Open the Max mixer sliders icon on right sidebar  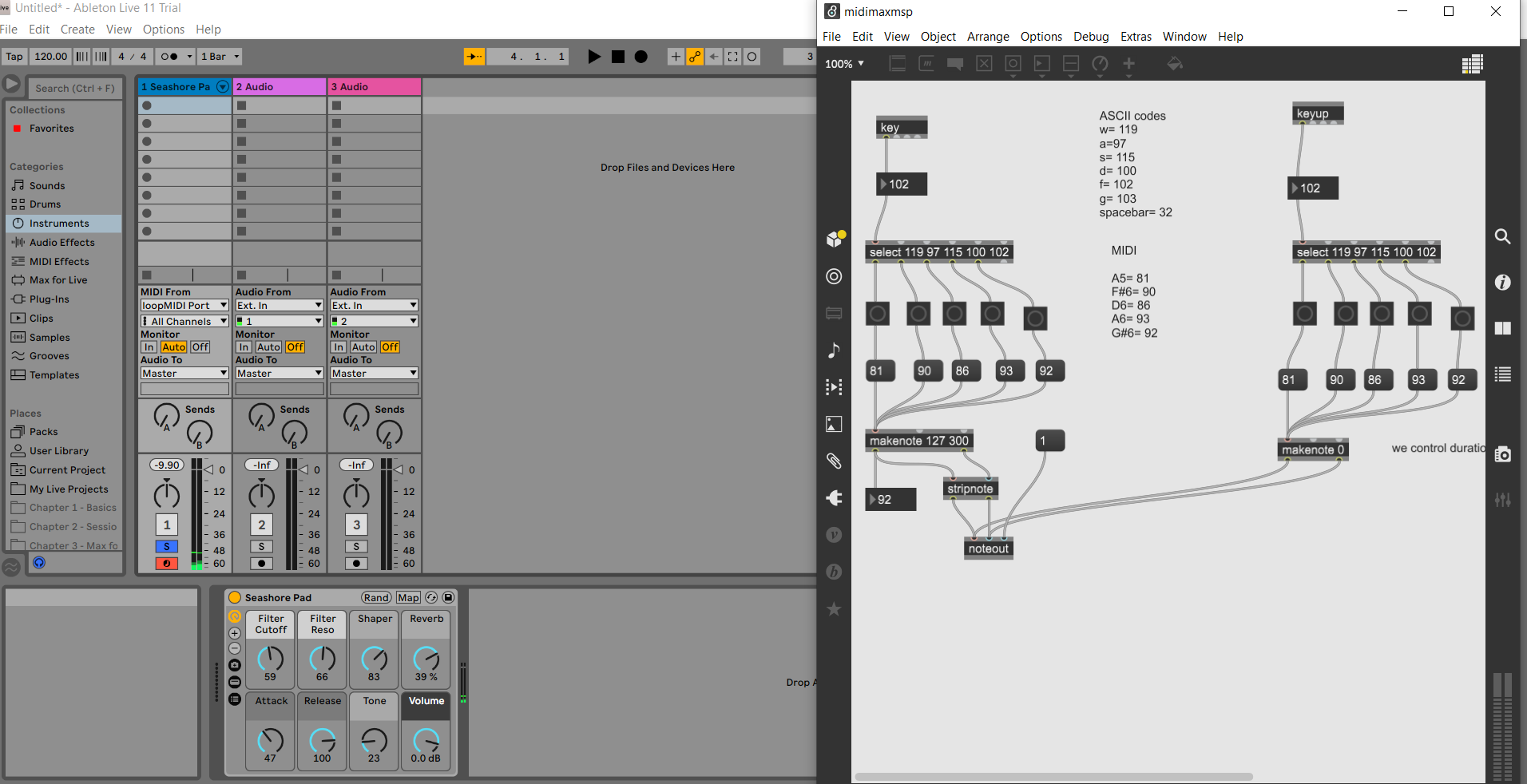[1502, 500]
